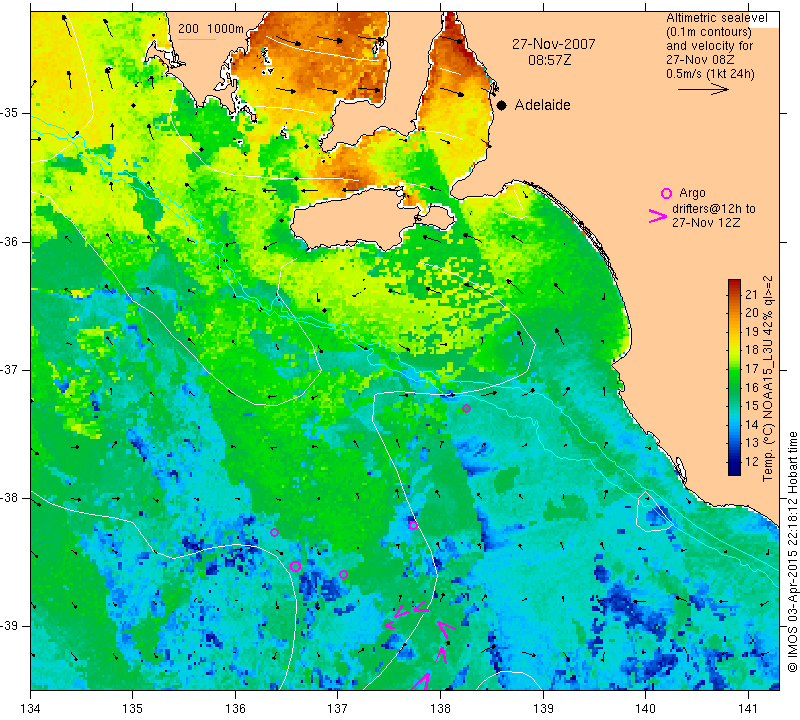Click the colorbar value 20

pyautogui.click(x=752, y=312)
